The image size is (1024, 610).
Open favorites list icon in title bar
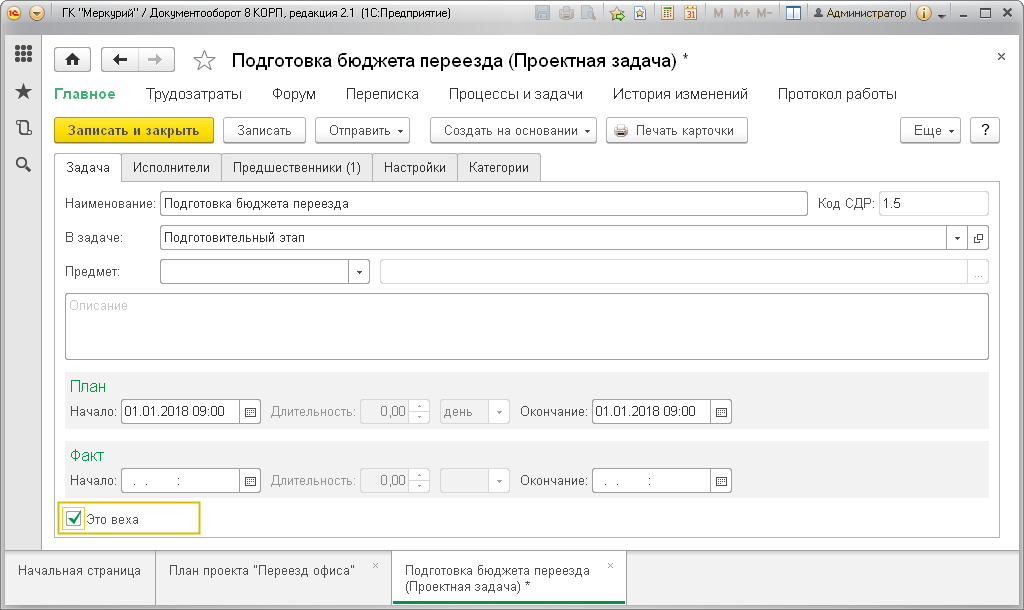tap(640, 13)
